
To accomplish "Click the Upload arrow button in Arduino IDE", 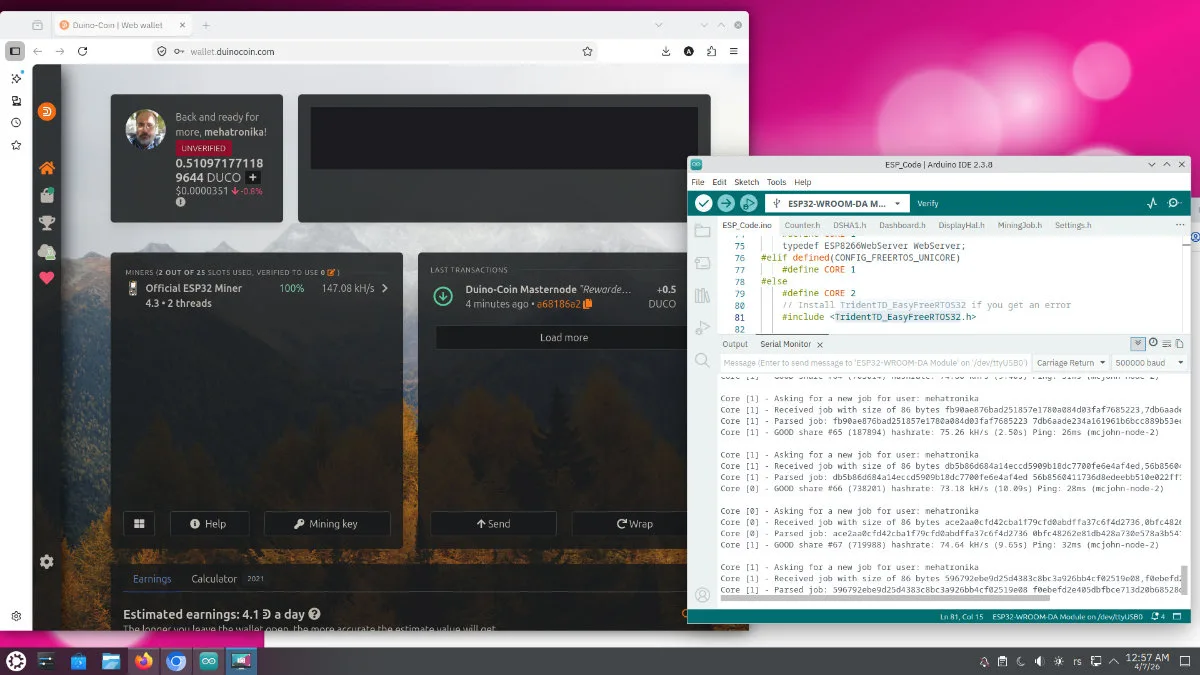I will pyautogui.click(x=726, y=203).
